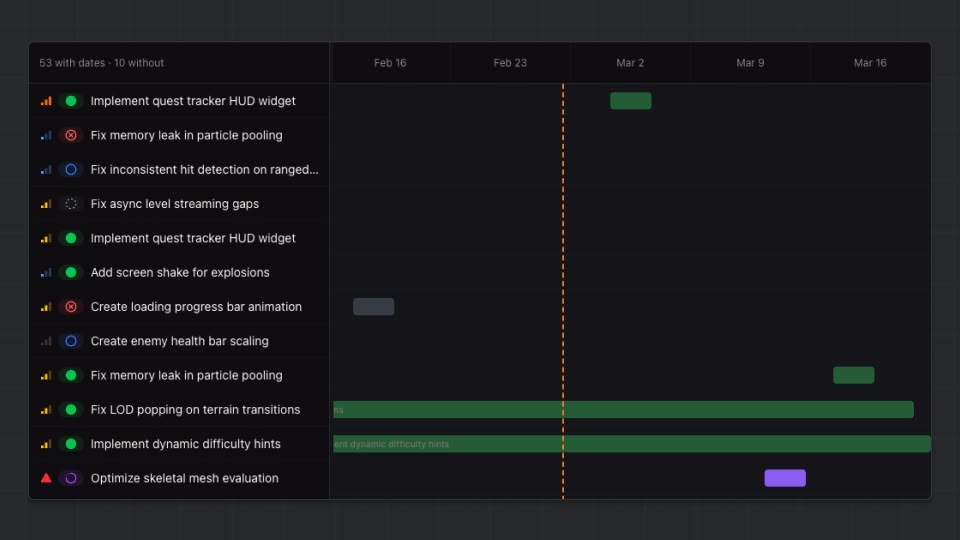Viewport: 960px width, 540px height.
Task: Click the '53 with dates · 10 without' summary
Action: click(x=102, y=62)
